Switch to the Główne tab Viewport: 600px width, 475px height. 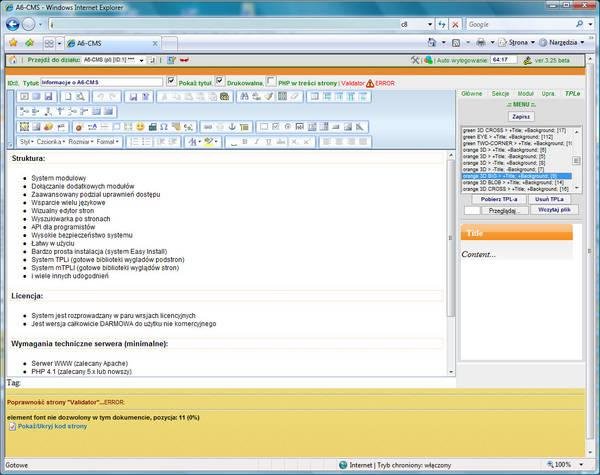click(x=471, y=94)
